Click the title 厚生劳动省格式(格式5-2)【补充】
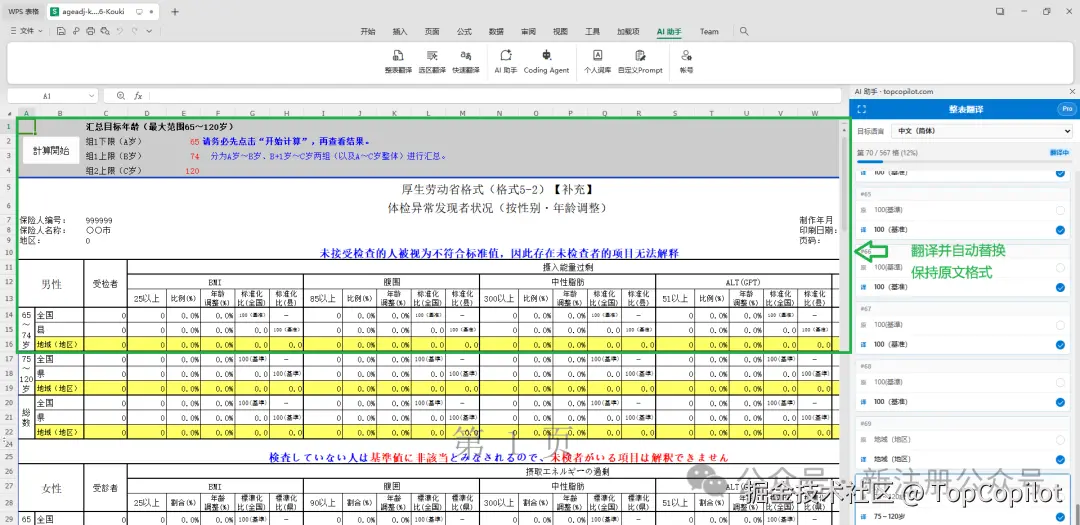The height and width of the screenshot is (525, 1080). (x=497, y=189)
